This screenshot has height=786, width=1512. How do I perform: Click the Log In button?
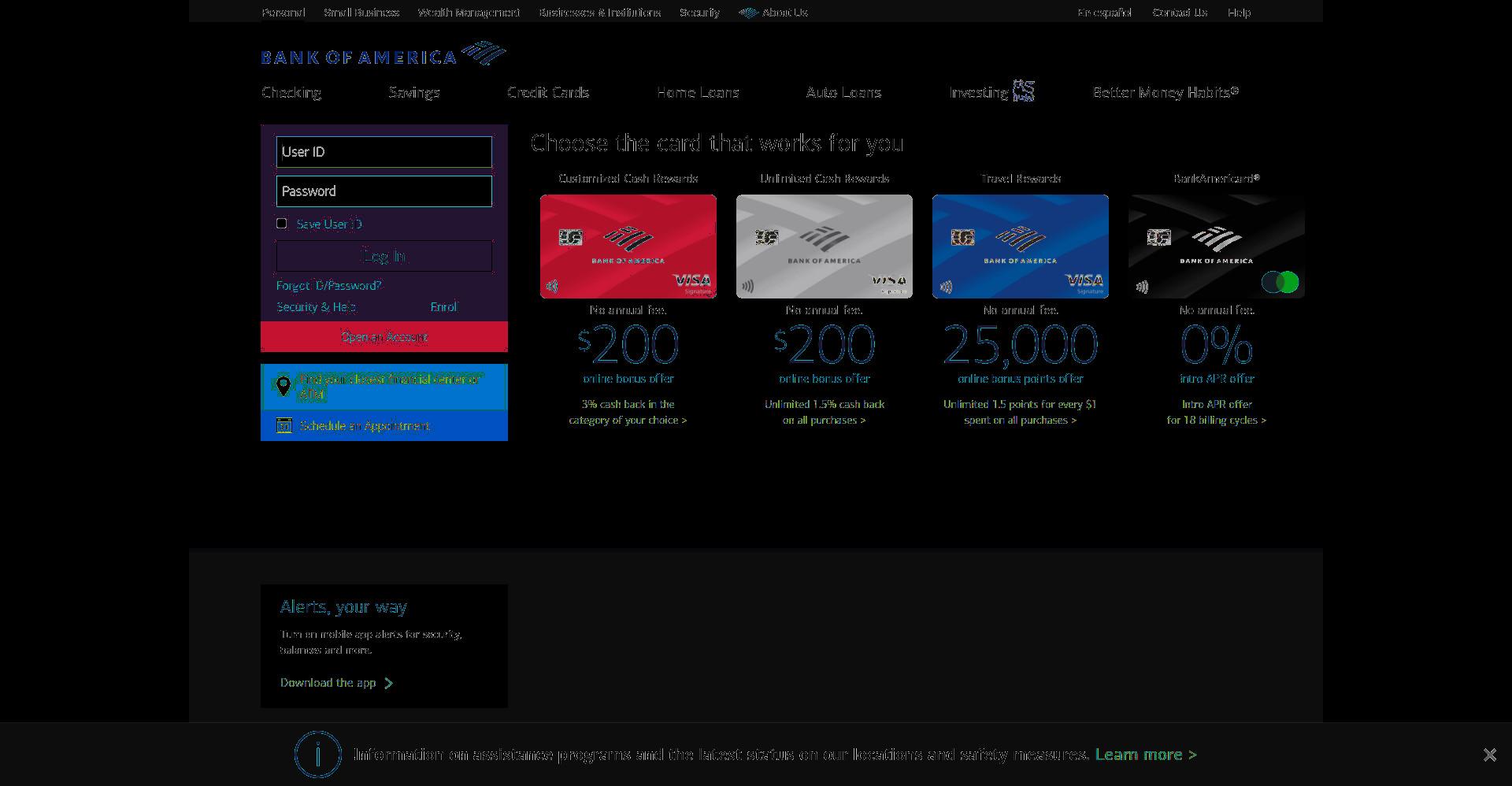coord(384,256)
